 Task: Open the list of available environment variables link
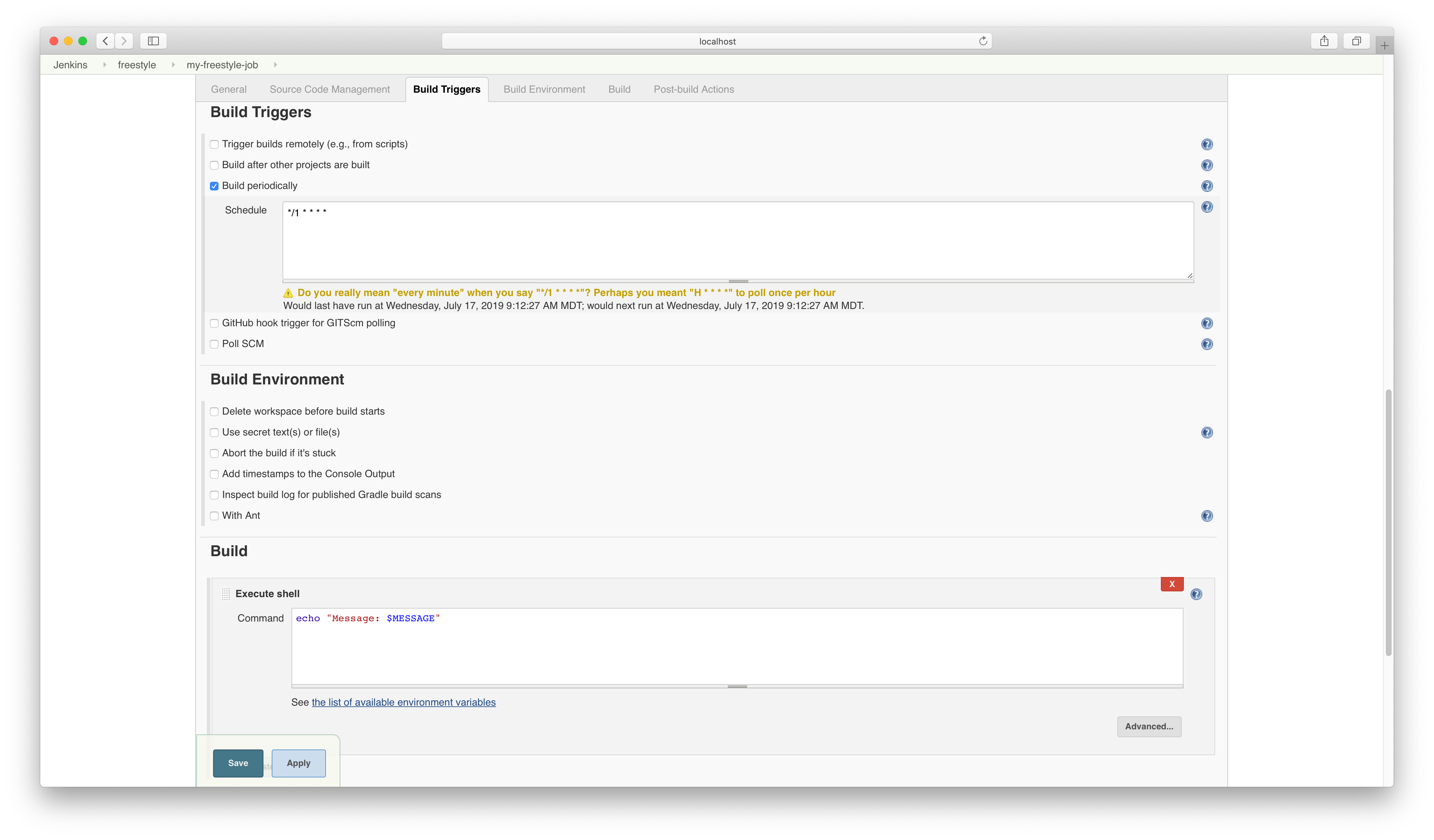click(x=404, y=702)
